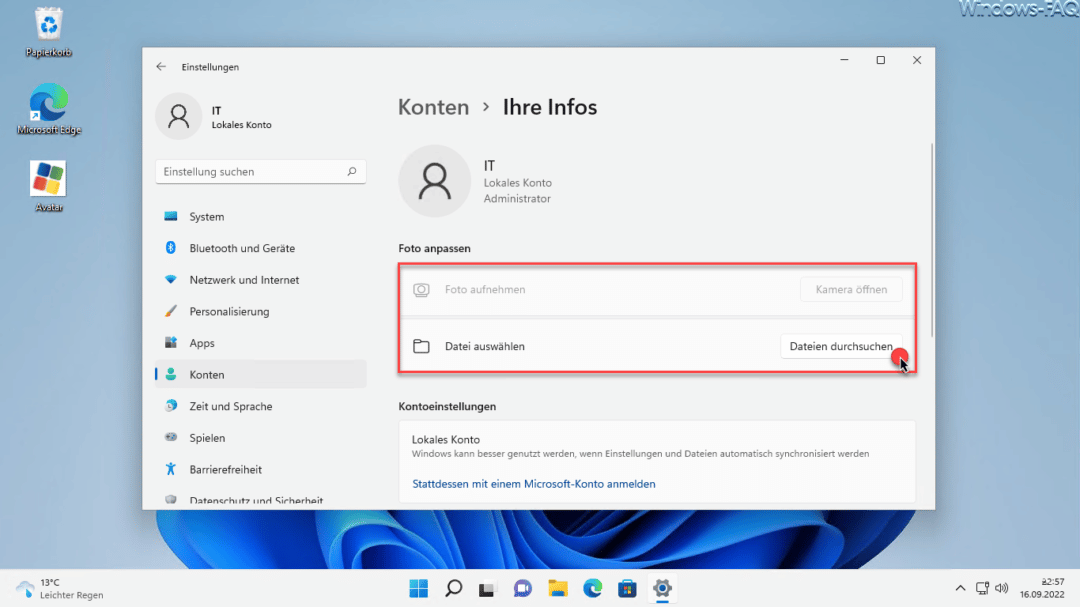Screen dimensions: 1080x607
Task: Click Stattdessen mit einem Microsoft-Konto anmelden
Action: [534, 484]
